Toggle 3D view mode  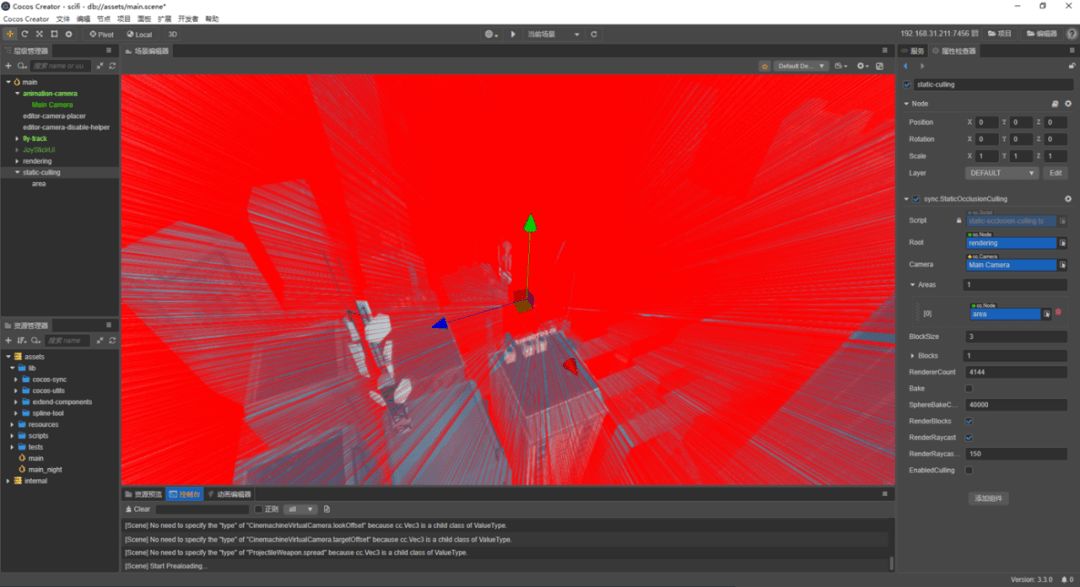pos(173,34)
